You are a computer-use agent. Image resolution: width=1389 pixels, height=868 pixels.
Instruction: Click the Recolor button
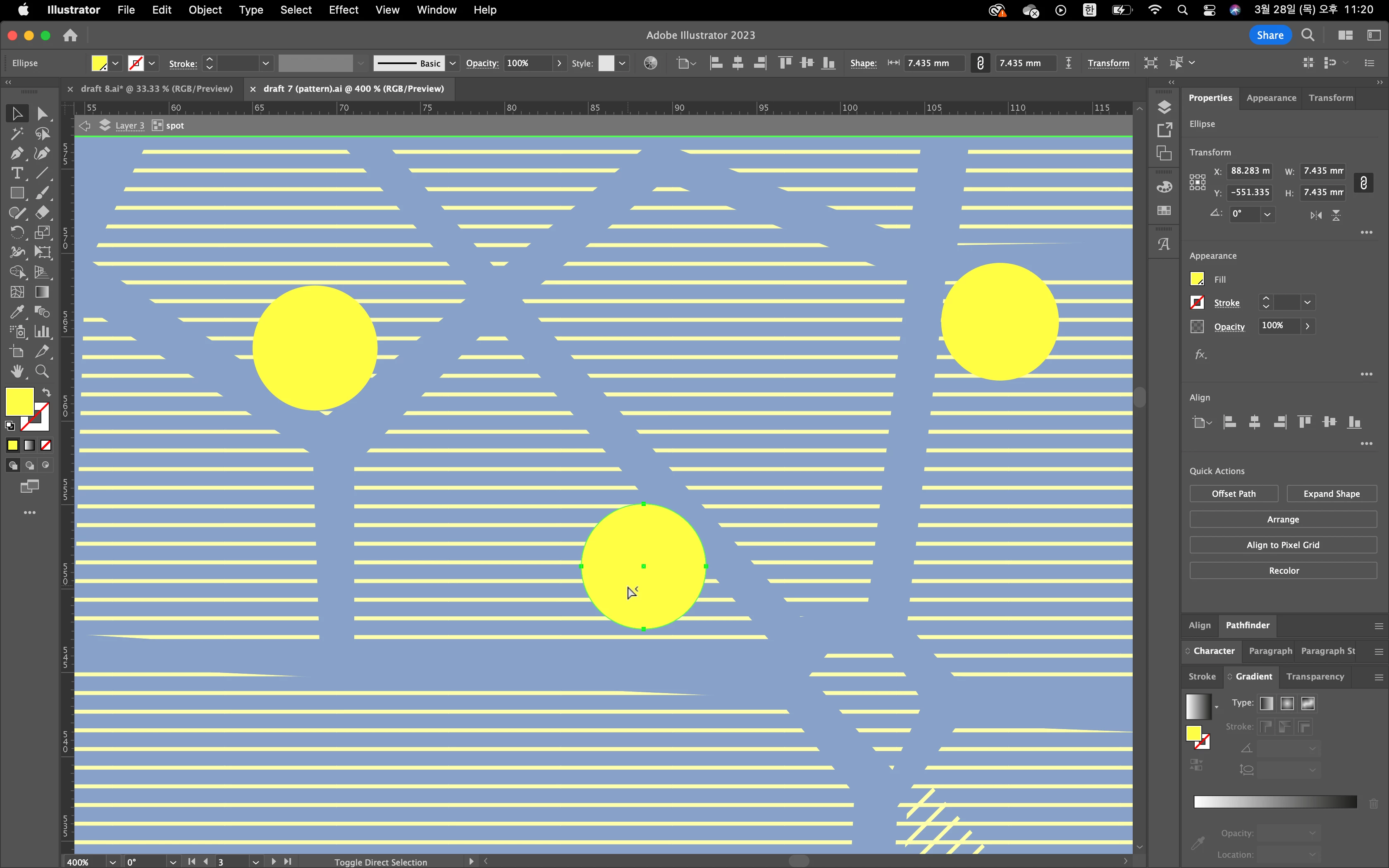(1283, 571)
